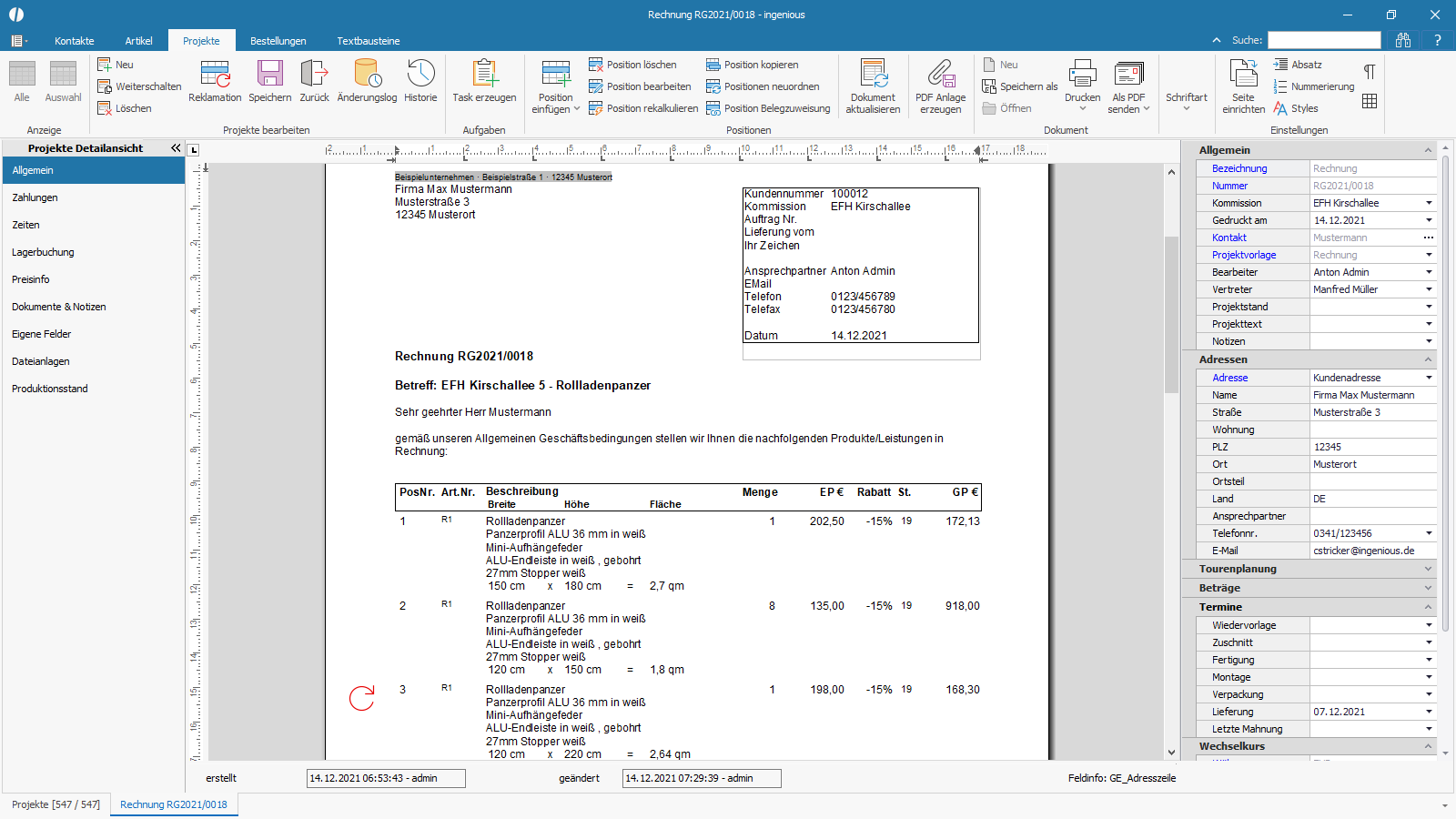Image resolution: width=1456 pixels, height=819 pixels.
Task: Click Speichern als in Dokument group
Action: 1020,86
